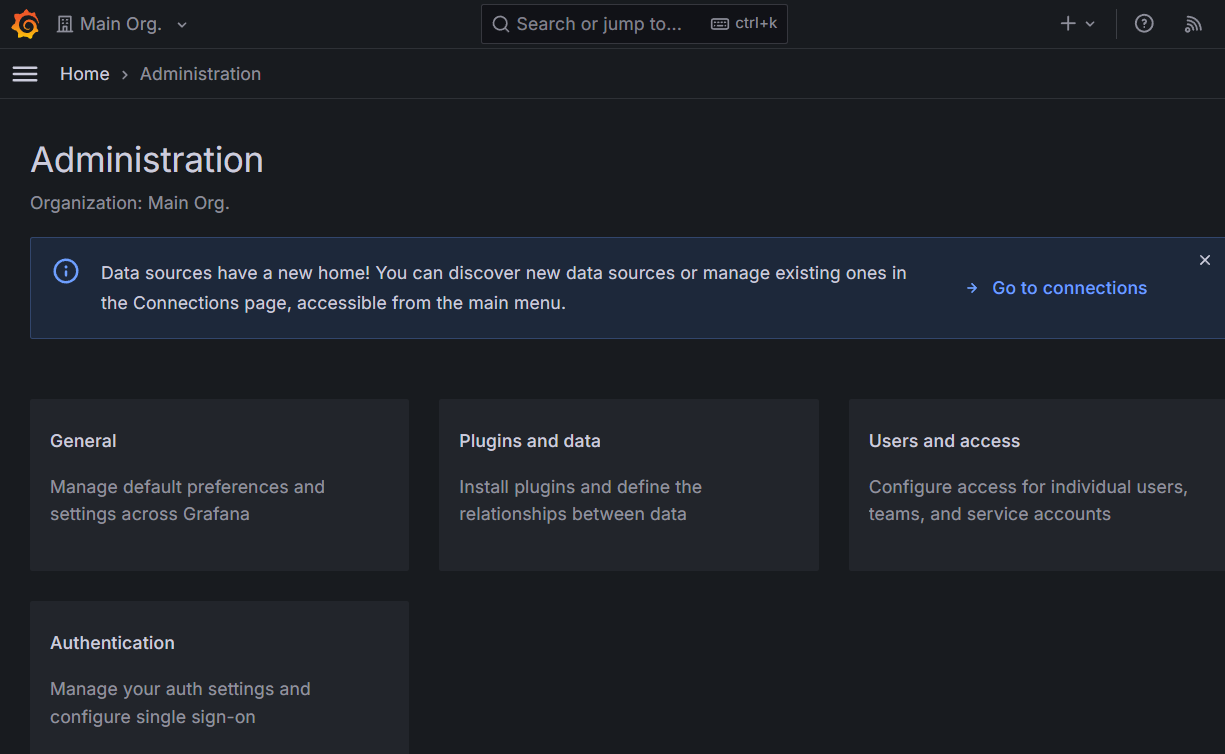Open the help question mark icon

point(1144,24)
